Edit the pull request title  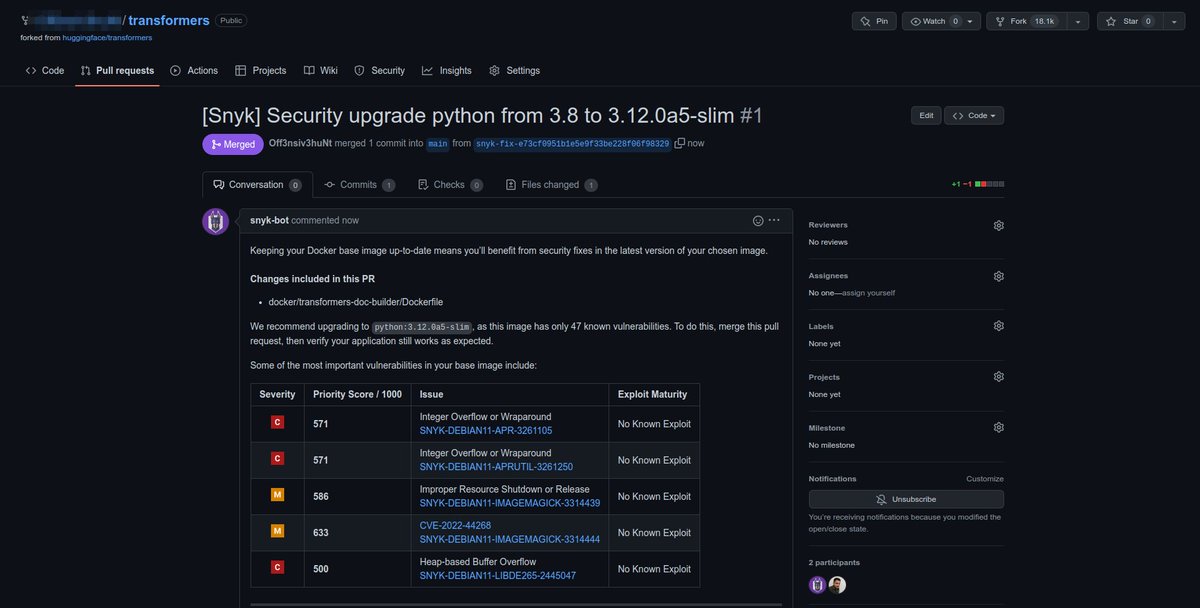[x=926, y=115]
